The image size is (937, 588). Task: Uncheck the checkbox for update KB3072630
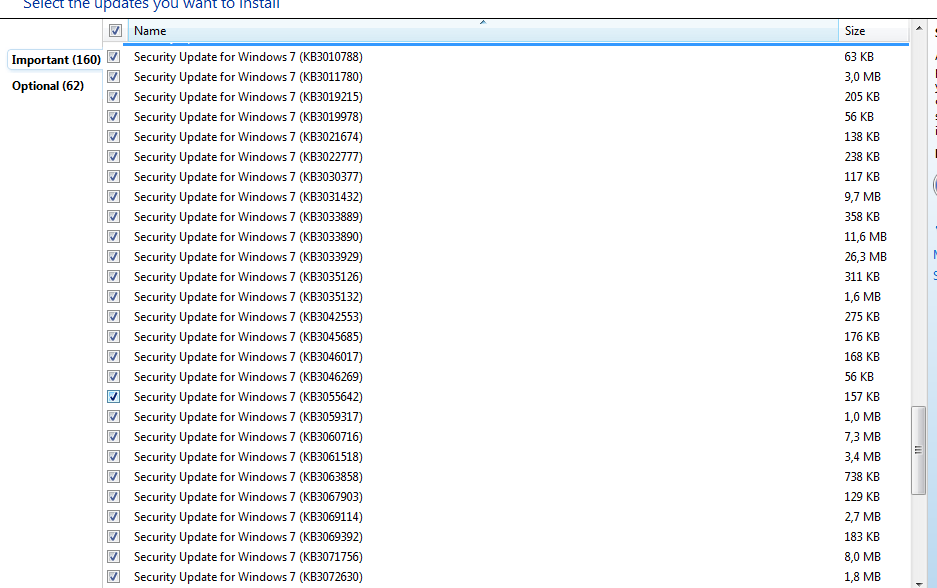pyautogui.click(x=114, y=577)
